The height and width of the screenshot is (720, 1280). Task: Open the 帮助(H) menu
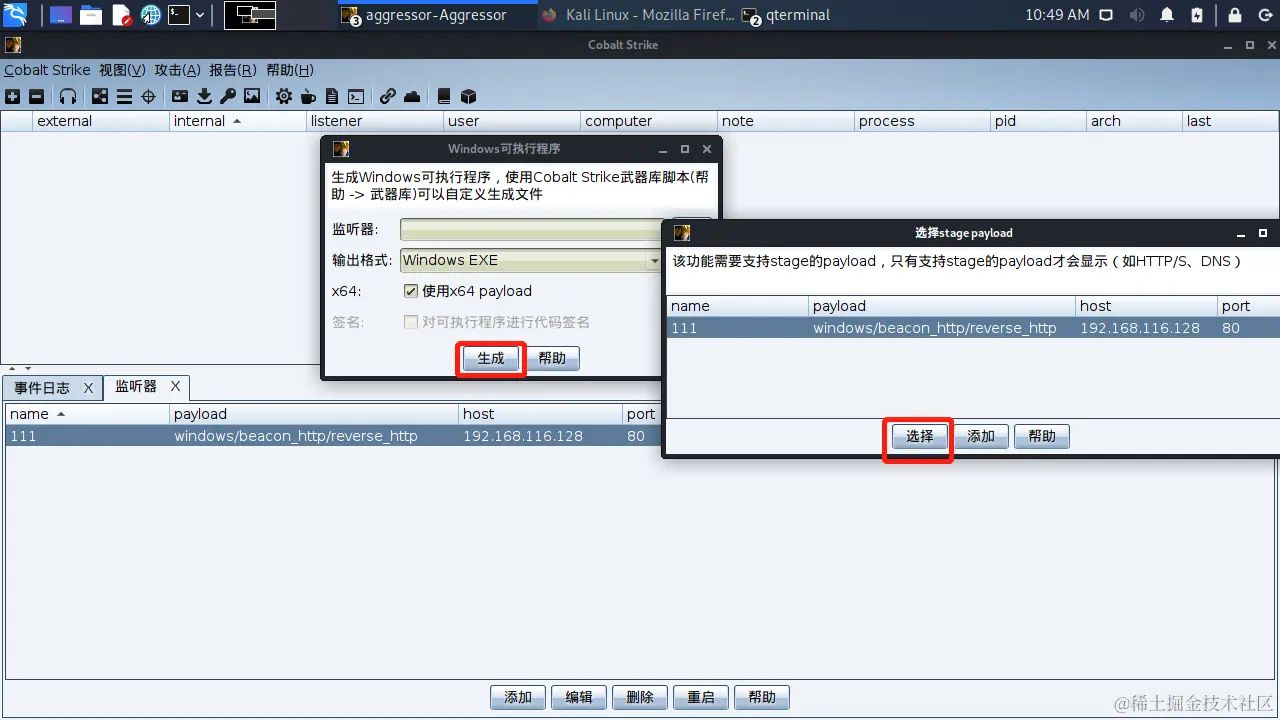(290, 70)
